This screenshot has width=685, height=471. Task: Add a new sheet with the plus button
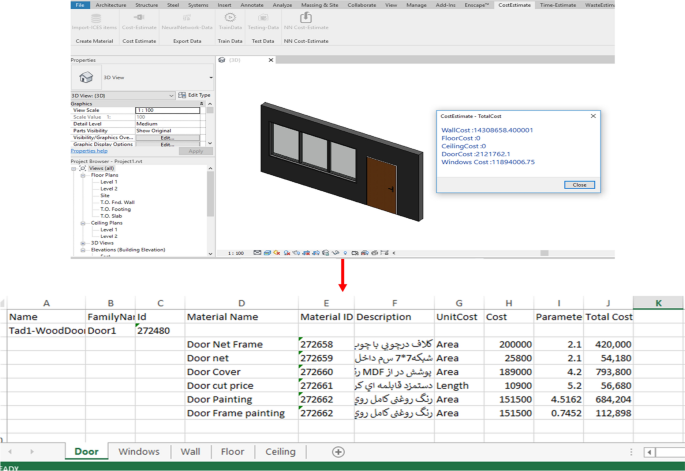pyautogui.click(x=338, y=452)
